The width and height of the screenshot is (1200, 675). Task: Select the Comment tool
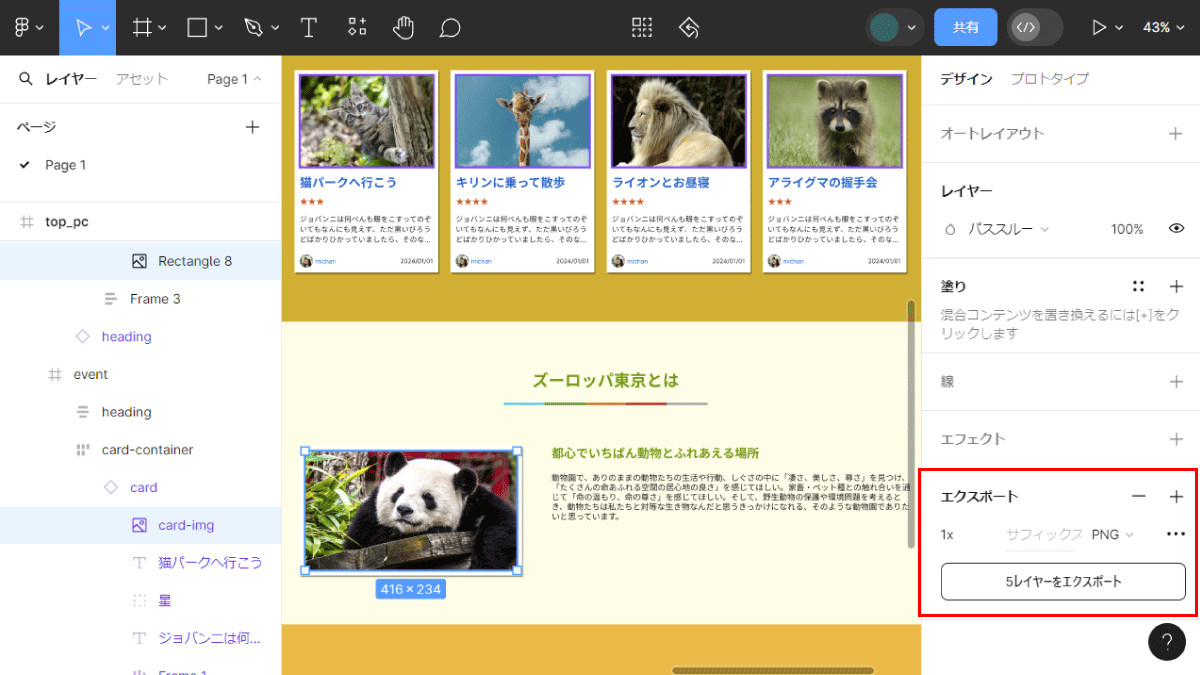click(x=450, y=27)
